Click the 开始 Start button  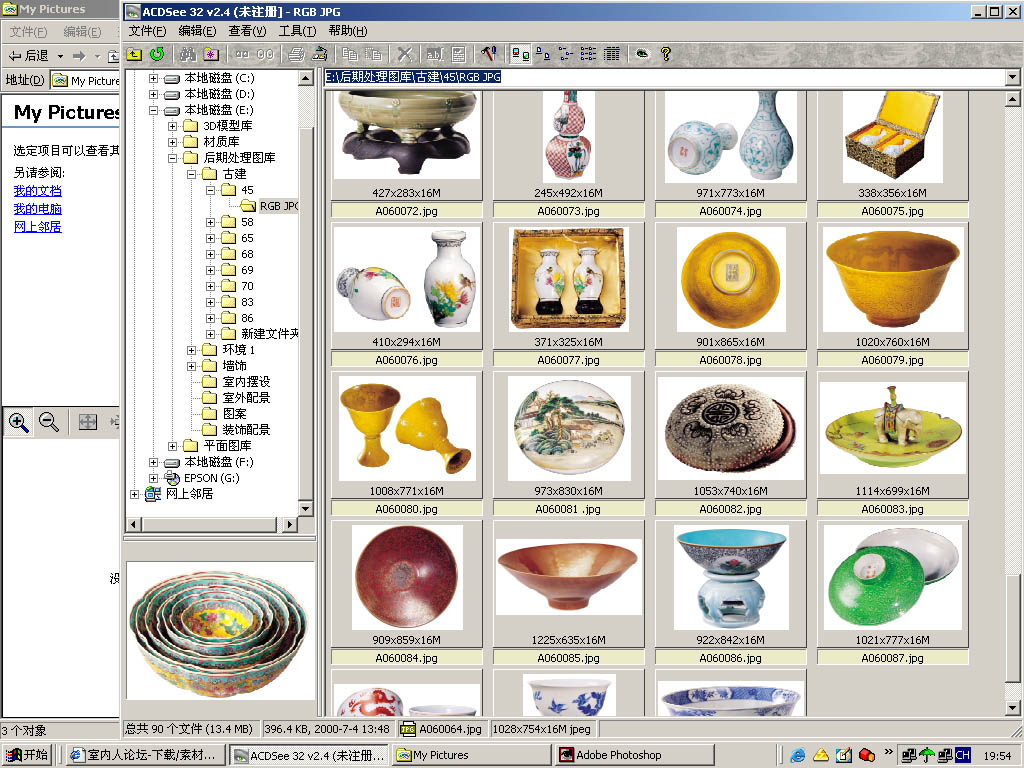click(27, 755)
